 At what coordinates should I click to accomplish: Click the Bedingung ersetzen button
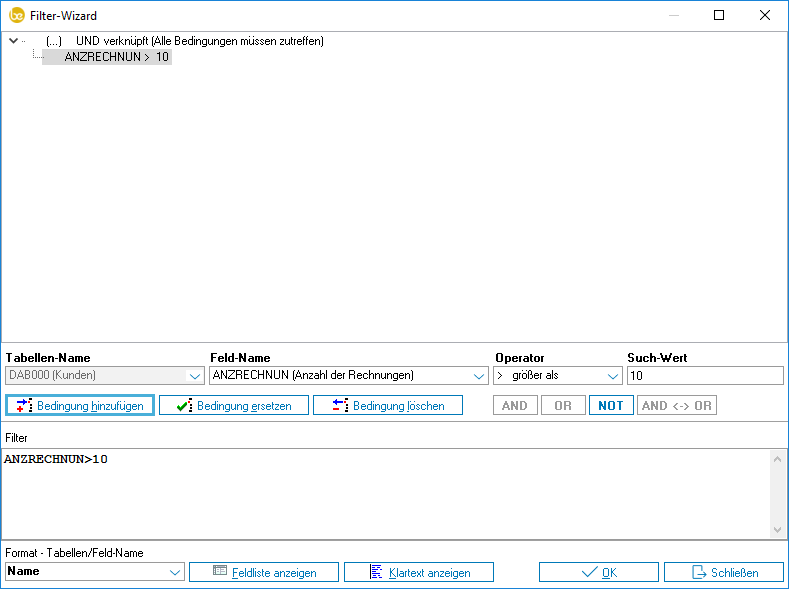(235, 406)
